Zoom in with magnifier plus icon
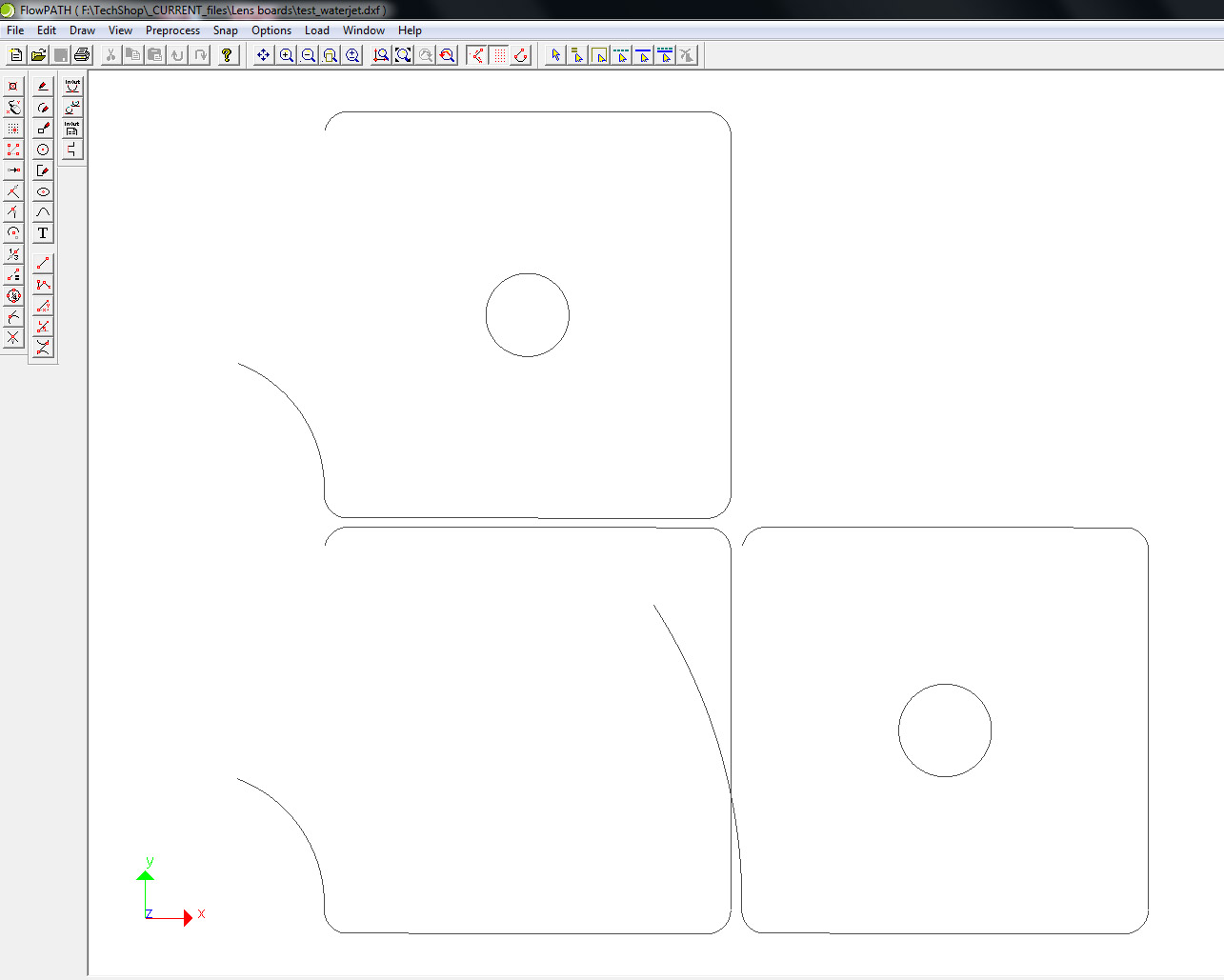Viewport: 1224px width, 980px height. (x=286, y=54)
